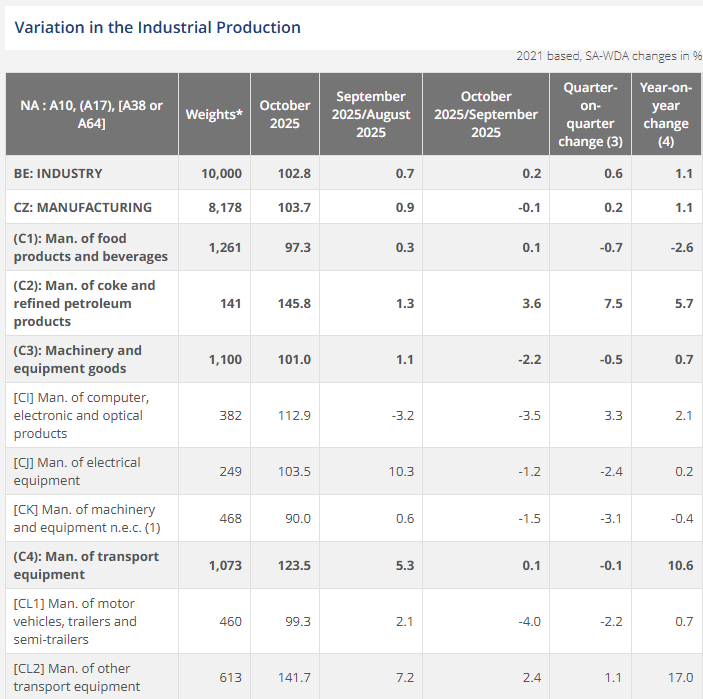Click the 'Variation in the Industrial Production' title
This screenshot has width=703, height=699.
157,27
